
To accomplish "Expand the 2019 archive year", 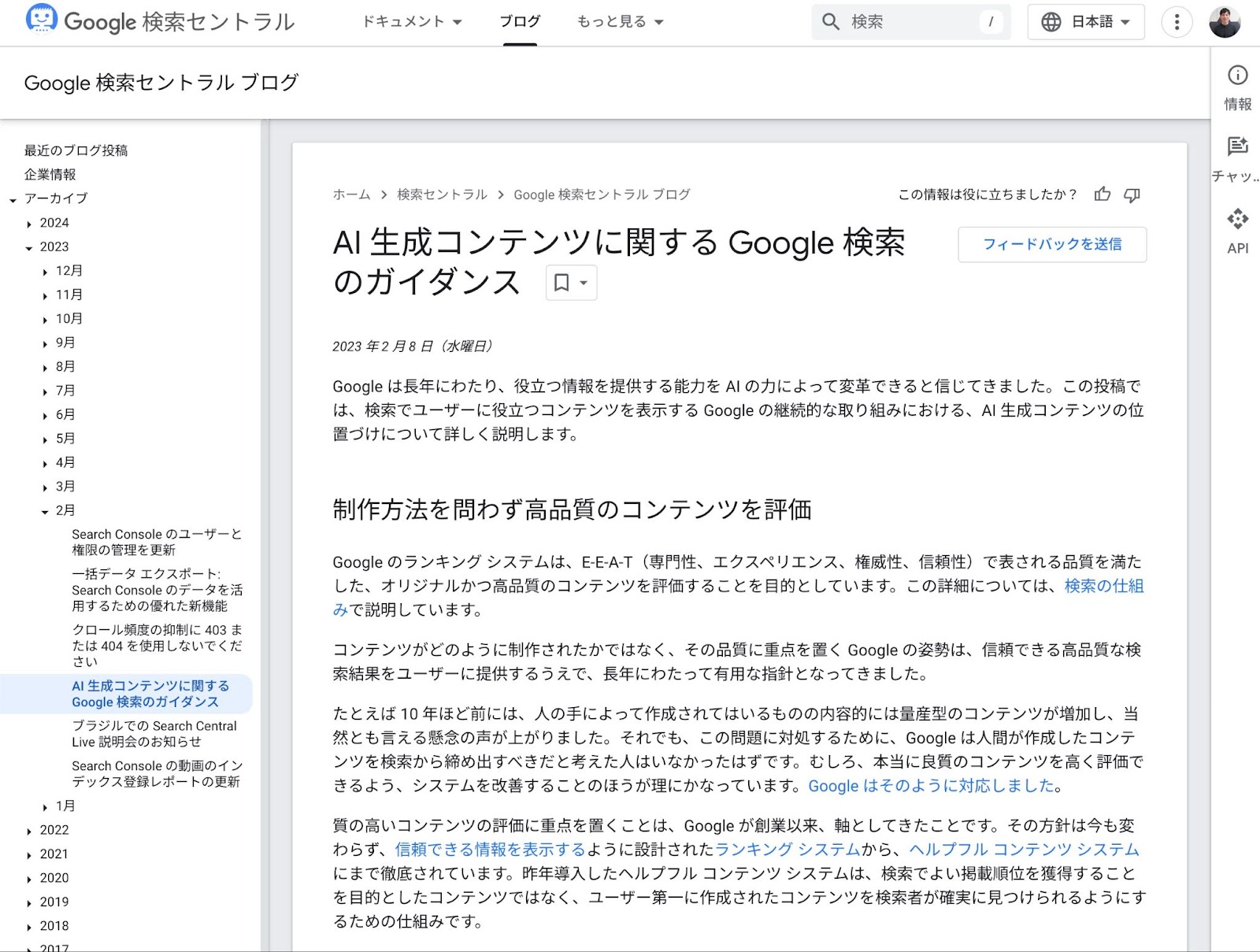I will click(29, 902).
